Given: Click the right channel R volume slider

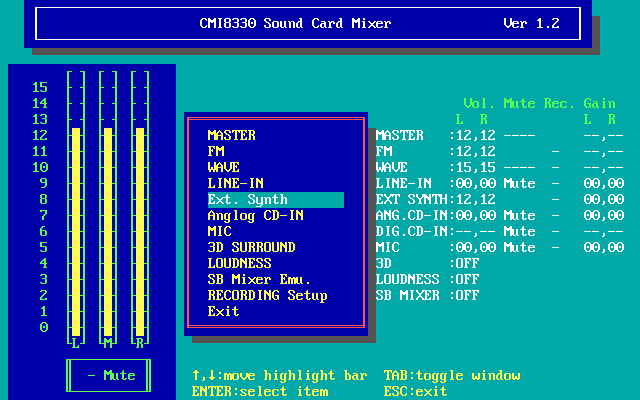Looking at the screenshot, I should (x=139, y=230).
